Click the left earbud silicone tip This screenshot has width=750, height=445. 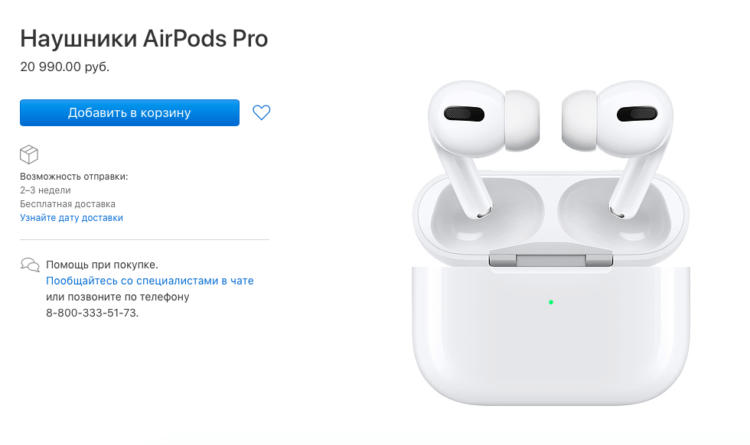[x=522, y=120]
